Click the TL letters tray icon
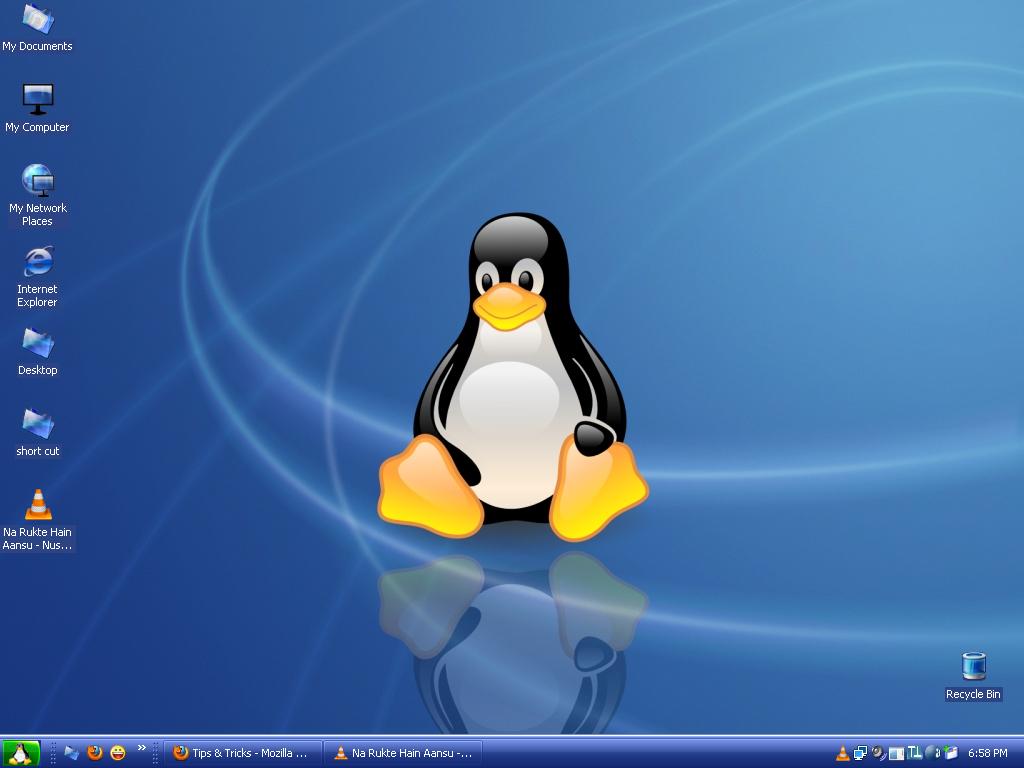 [914, 753]
